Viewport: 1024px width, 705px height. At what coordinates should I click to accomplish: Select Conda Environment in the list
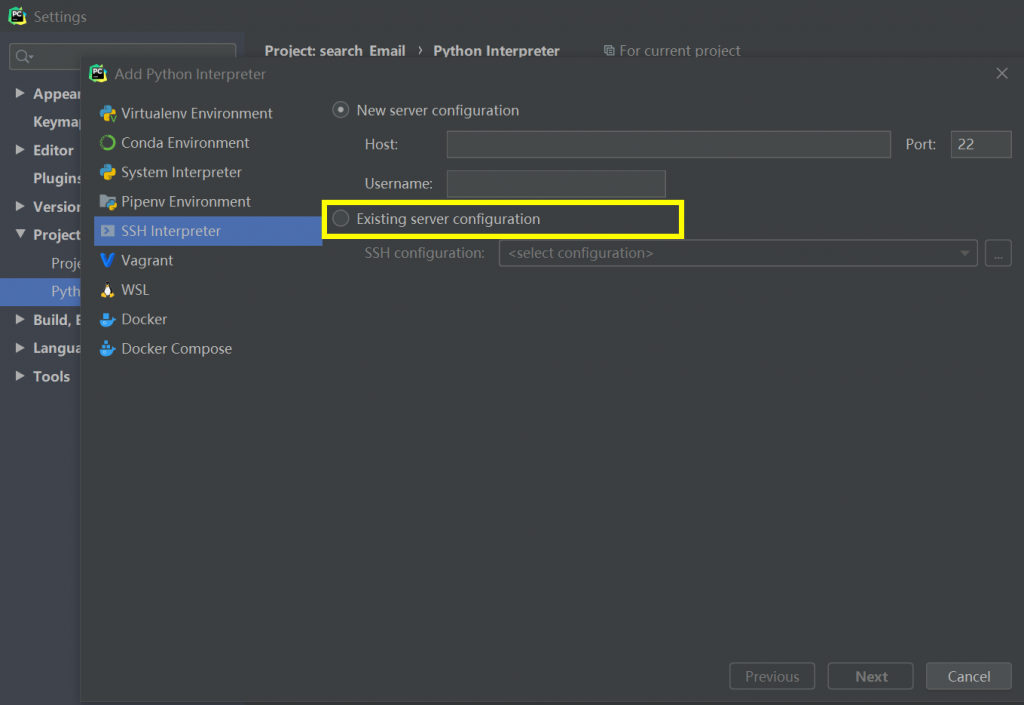coord(208,143)
